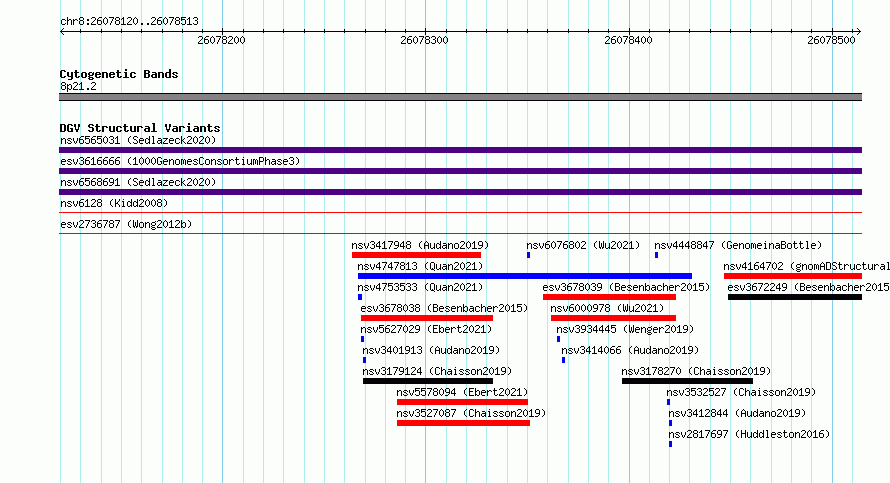This screenshot has height=483, width=890.
Task: Click the nsv6565031 (Sedlazeck2020) label
Action: [138, 140]
